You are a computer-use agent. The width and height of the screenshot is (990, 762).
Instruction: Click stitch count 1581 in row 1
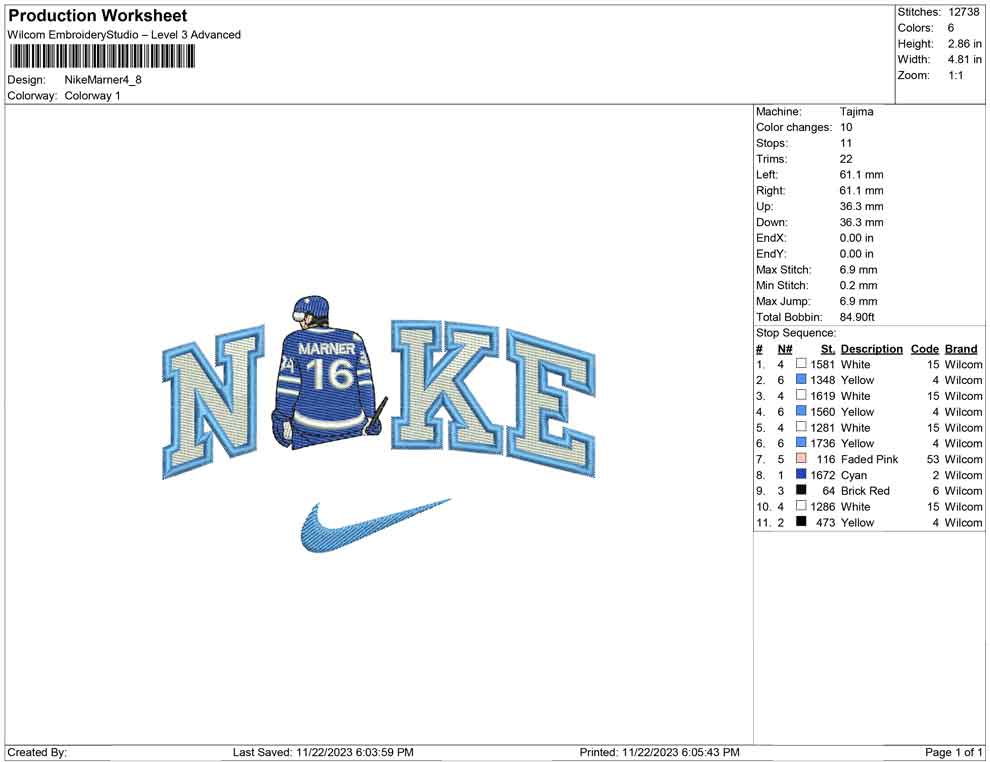coord(822,364)
